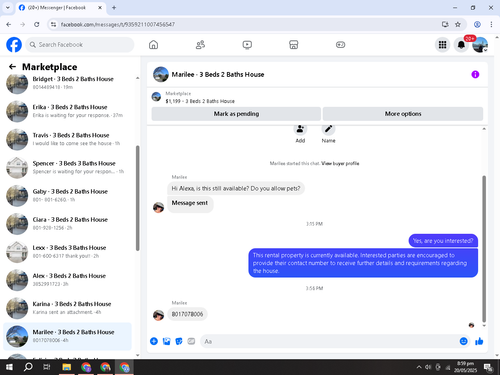Open the account profile picture menu

[x=480, y=45]
